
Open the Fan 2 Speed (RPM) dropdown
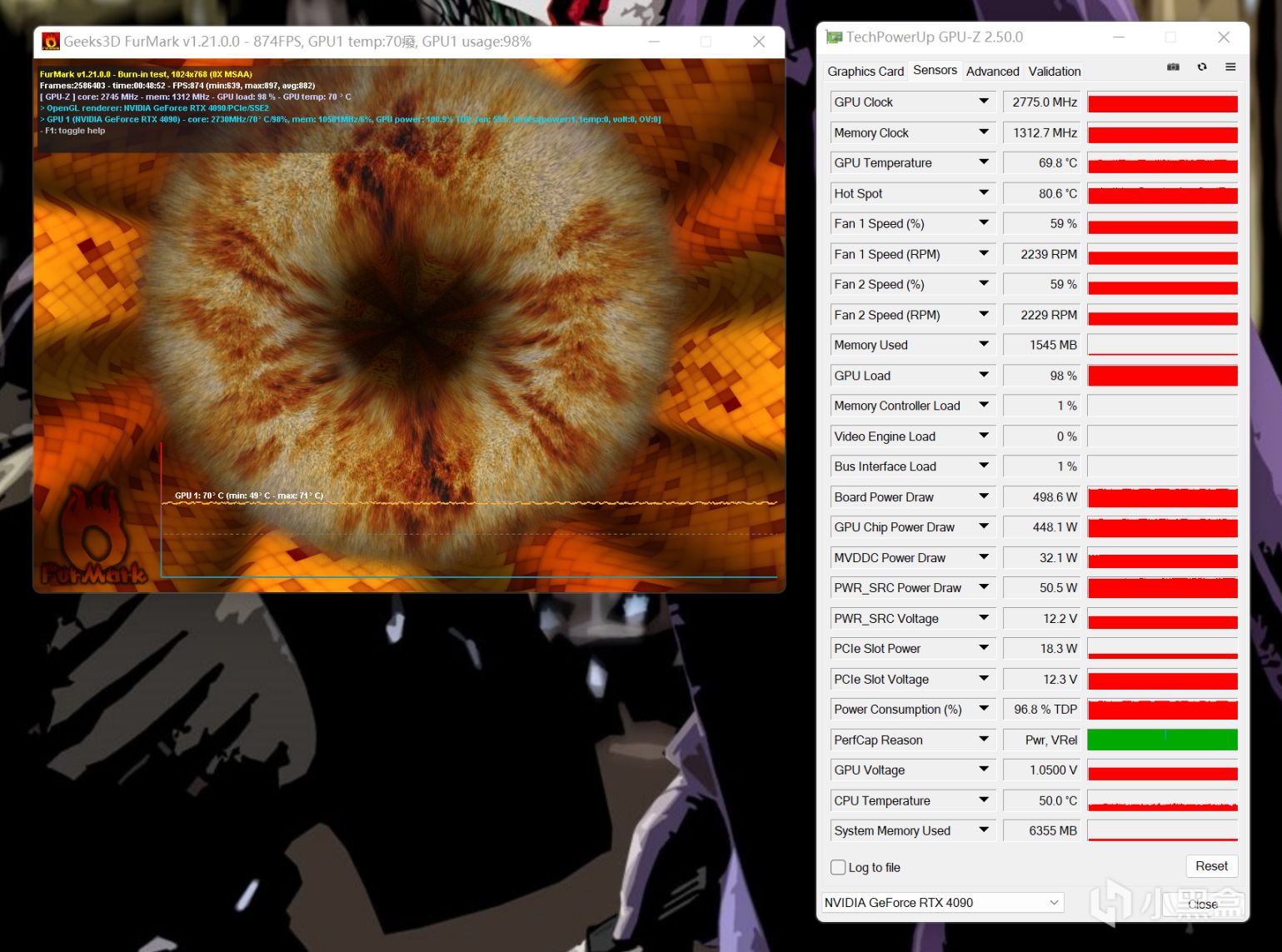pos(984,315)
